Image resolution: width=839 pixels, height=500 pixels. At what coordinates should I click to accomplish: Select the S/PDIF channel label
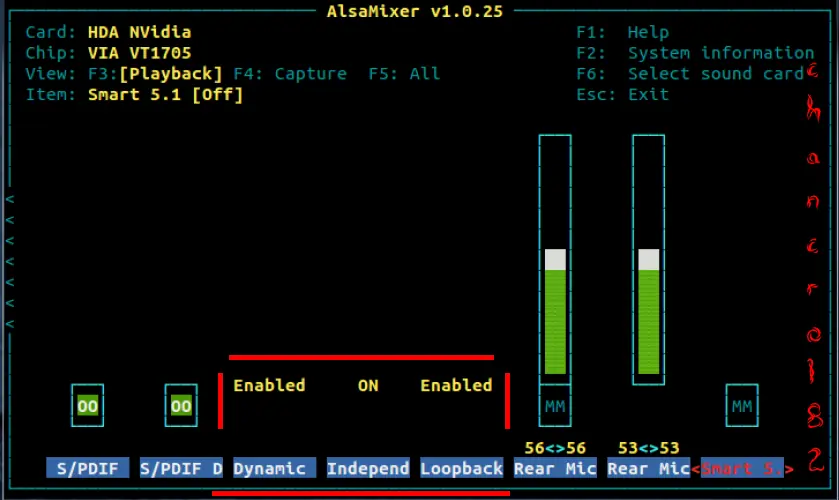point(87,468)
